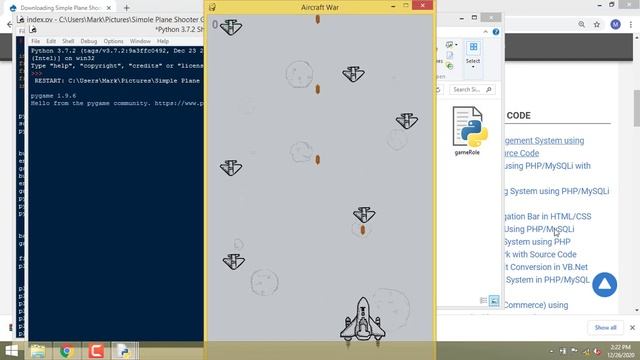Image resolution: width=640 pixels, height=360 pixels.
Task: Open the Chrome three-dot menu
Action: (631, 24)
